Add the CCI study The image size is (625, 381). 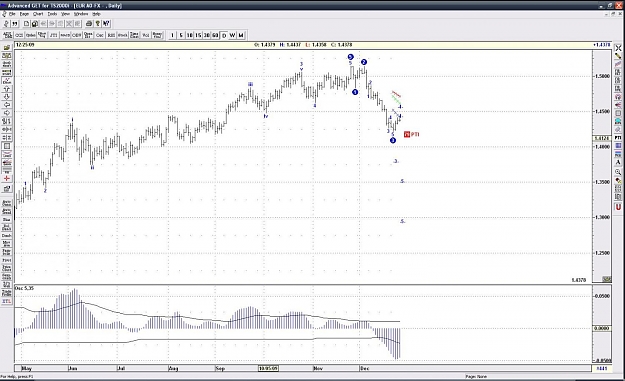(19, 35)
